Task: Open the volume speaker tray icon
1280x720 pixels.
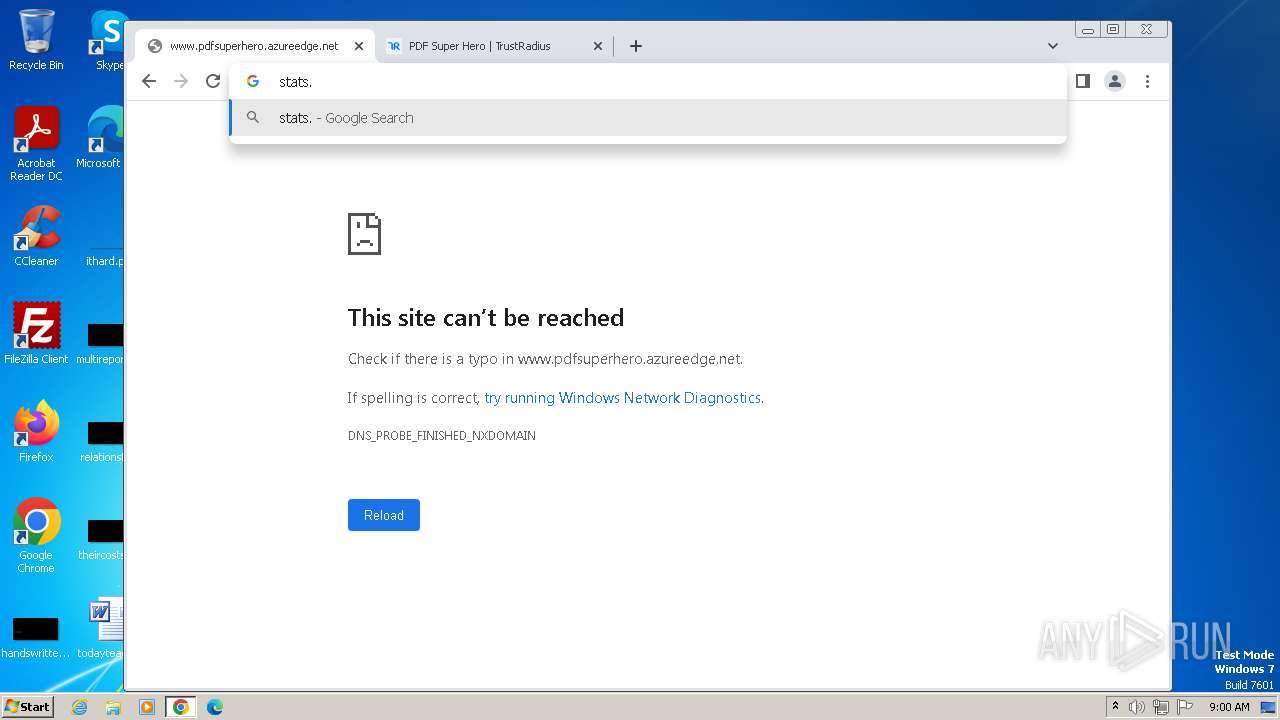Action: pos(1137,707)
